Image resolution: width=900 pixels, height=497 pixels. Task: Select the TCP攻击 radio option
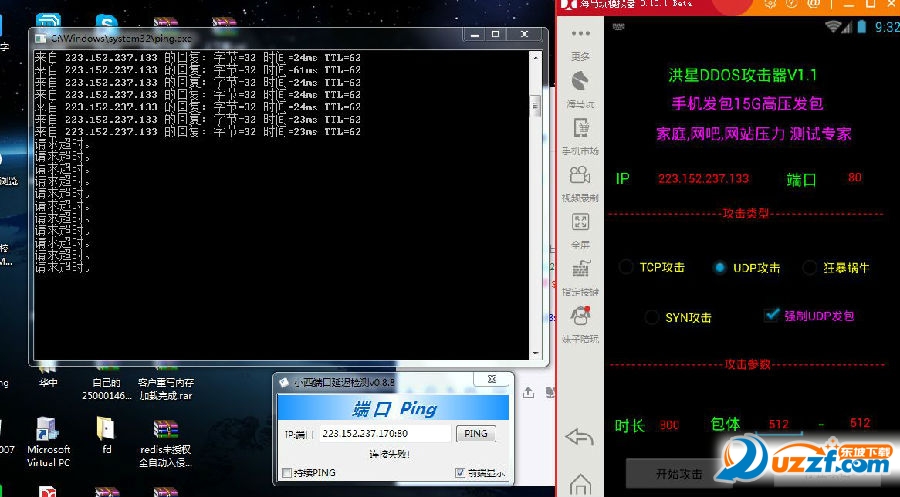pos(653,267)
